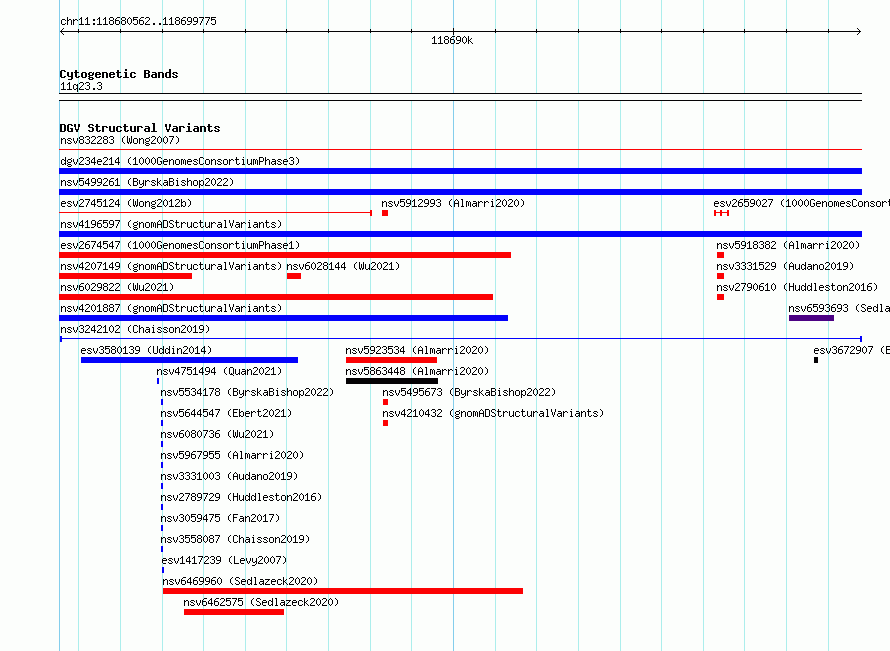Click the nsv6080736 (Wu2021) label
Viewport: 890px width, 651px height.
coord(217,434)
